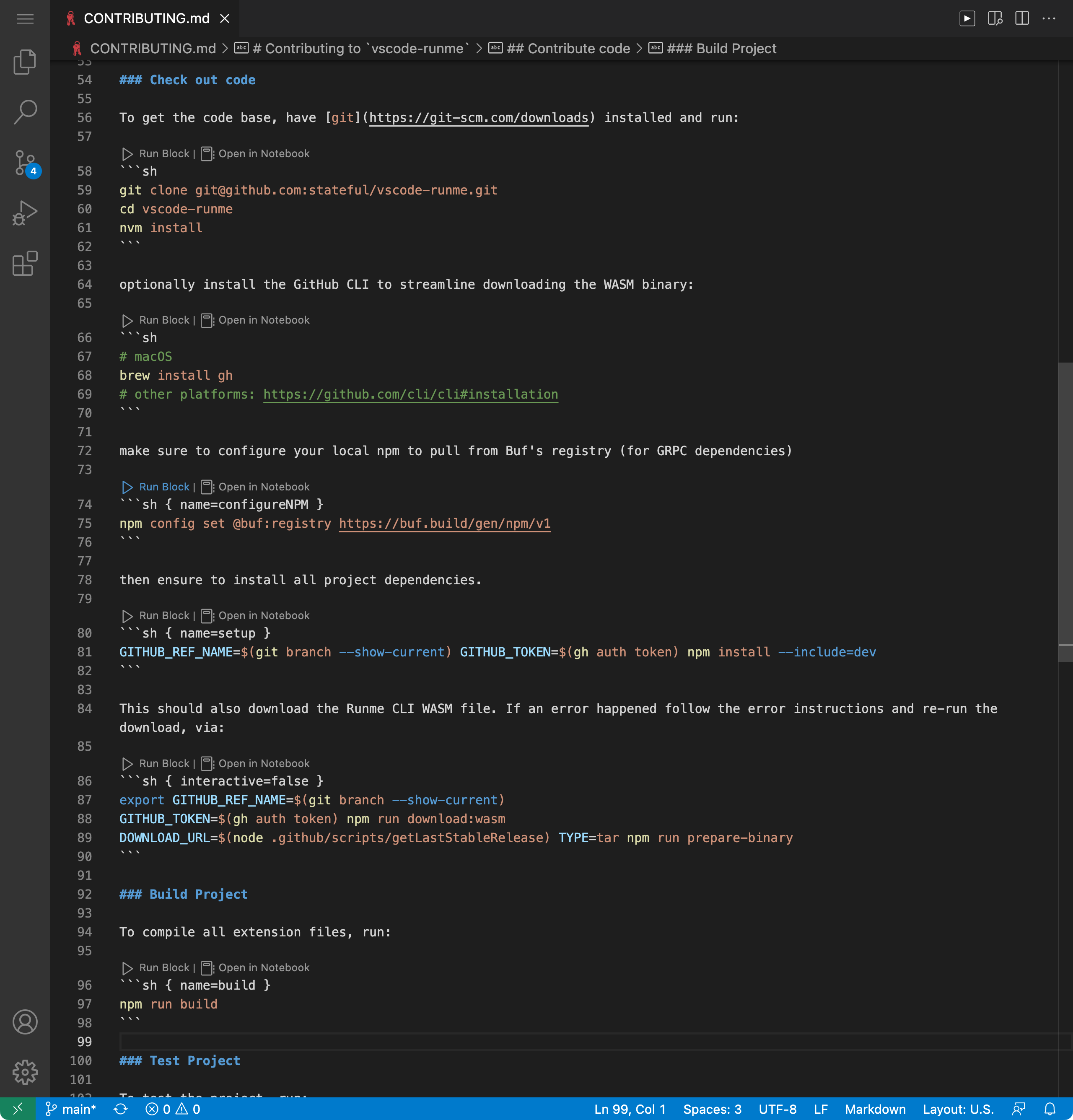Open Problems via errors and warnings counter
This screenshot has height=1120, width=1073.
click(173, 1109)
